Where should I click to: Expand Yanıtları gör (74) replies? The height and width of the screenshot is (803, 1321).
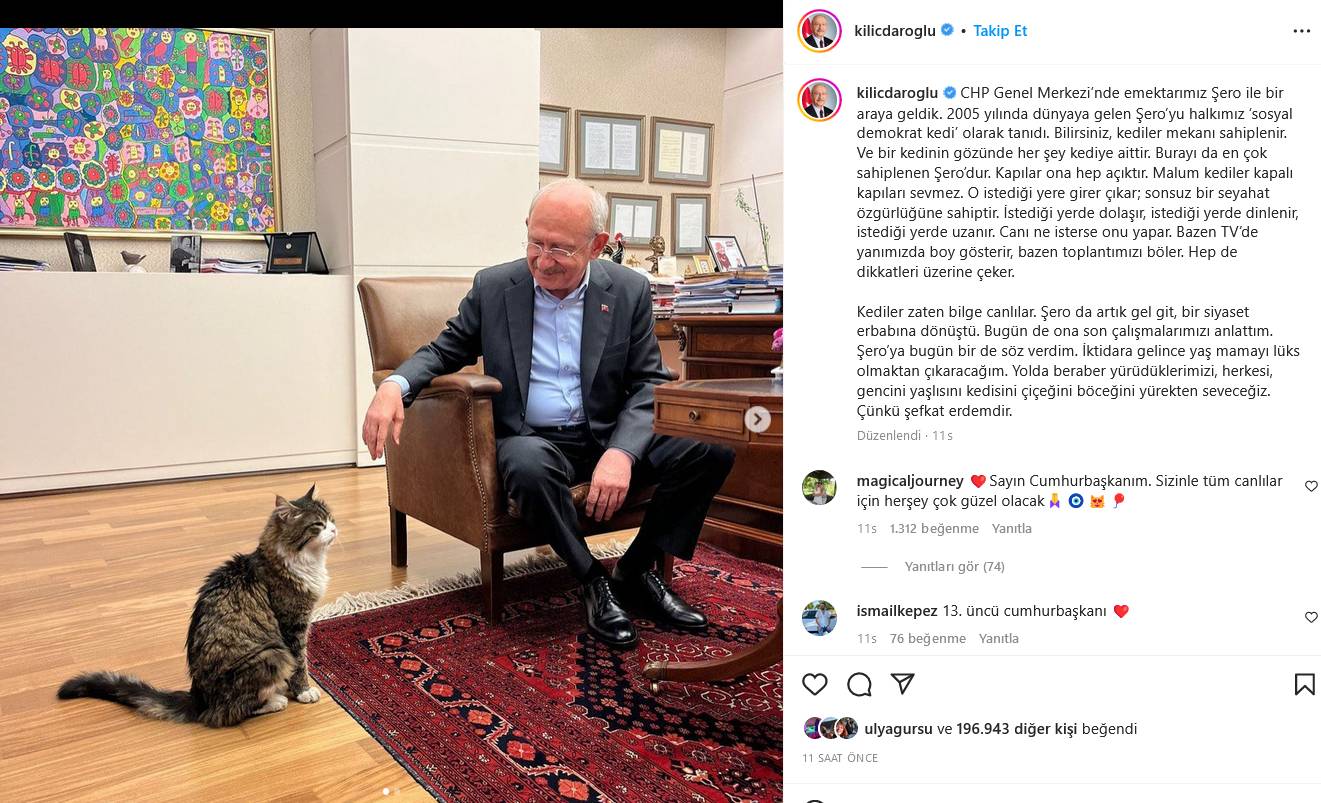954,566
